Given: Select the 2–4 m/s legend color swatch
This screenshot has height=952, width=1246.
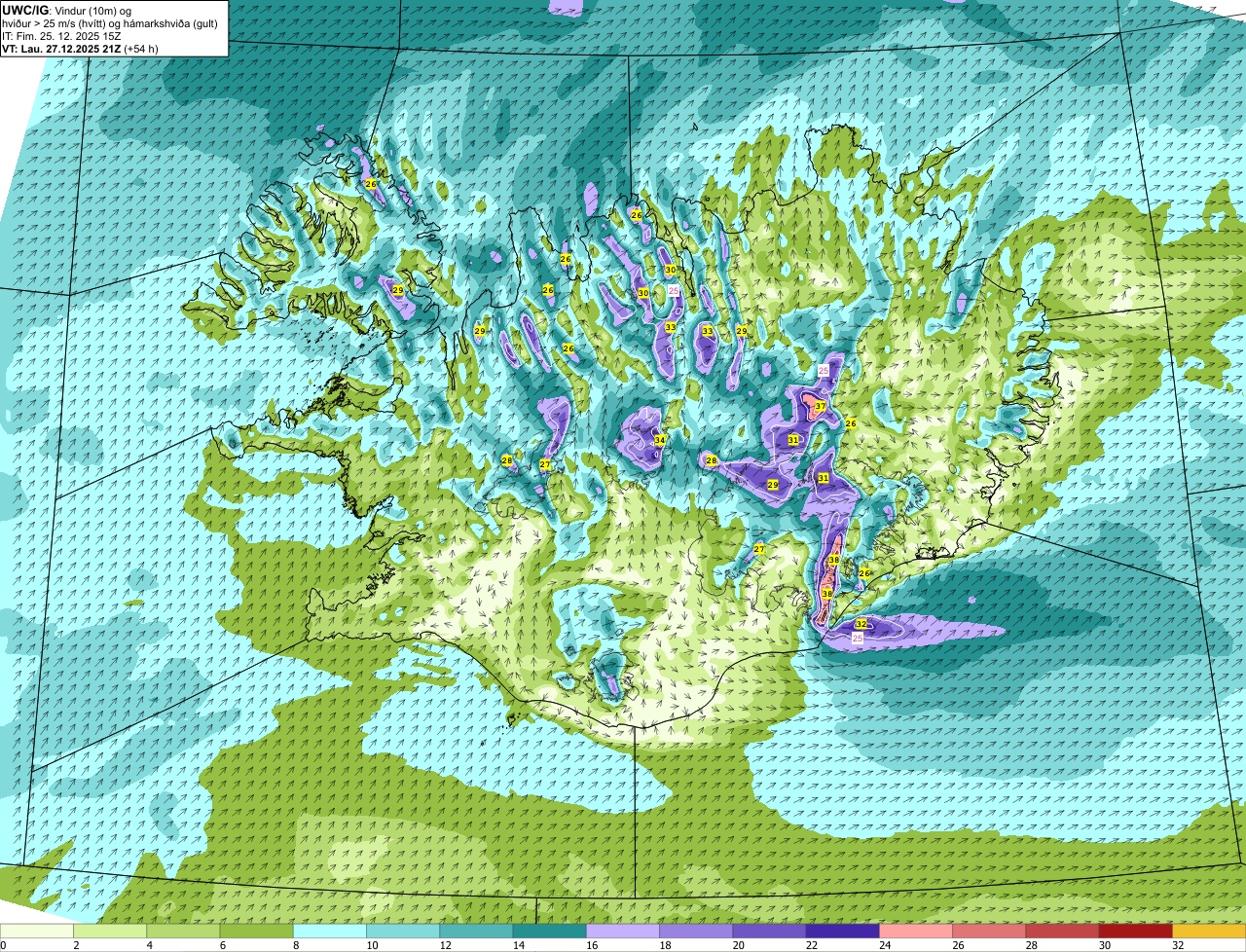Looking at the screenshot, I should [110, 931].
